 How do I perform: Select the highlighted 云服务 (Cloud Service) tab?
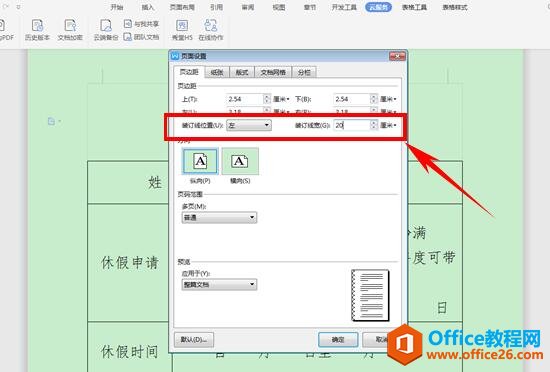378,7
